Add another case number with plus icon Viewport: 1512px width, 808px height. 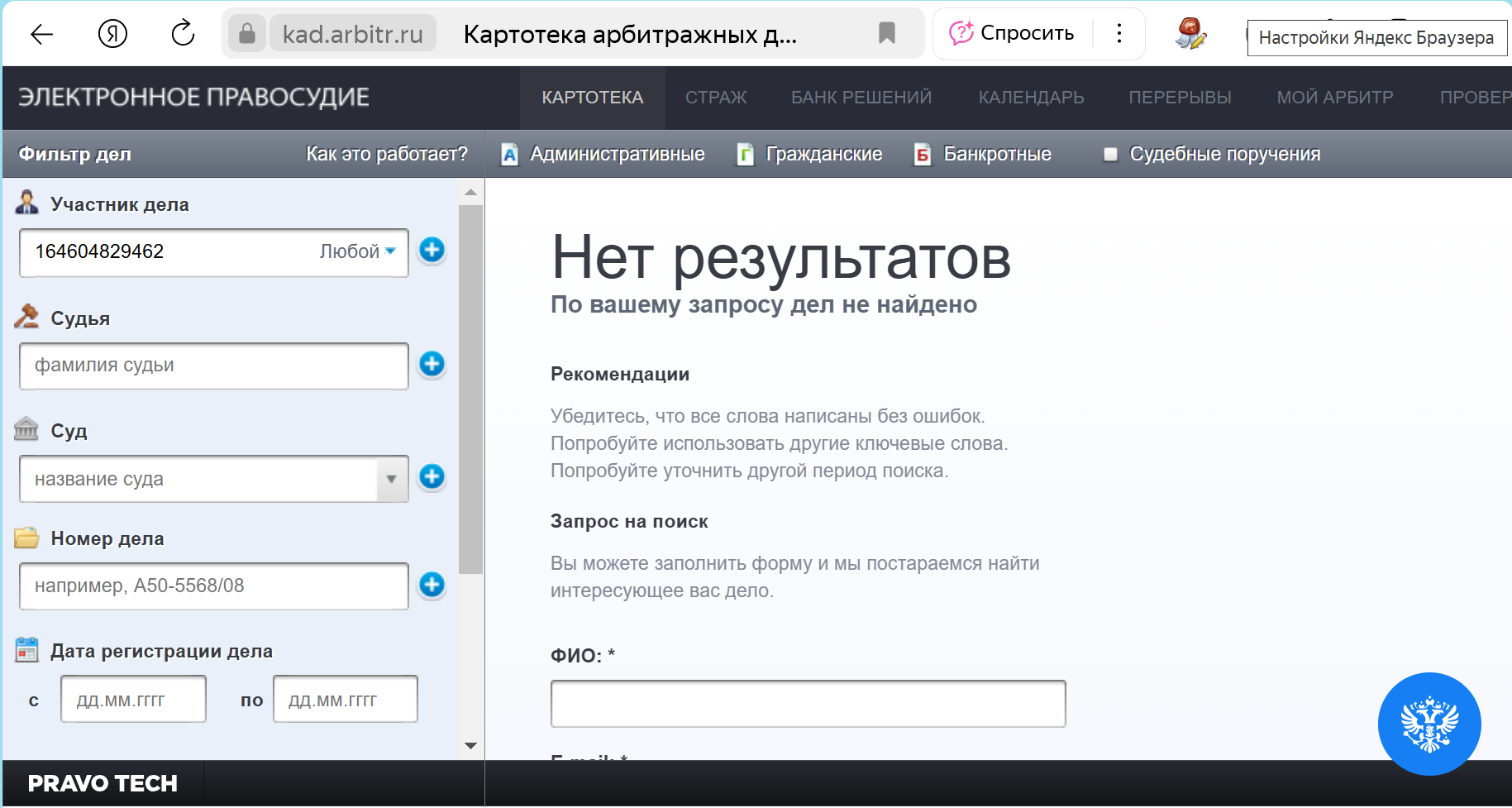pos(432,585)
